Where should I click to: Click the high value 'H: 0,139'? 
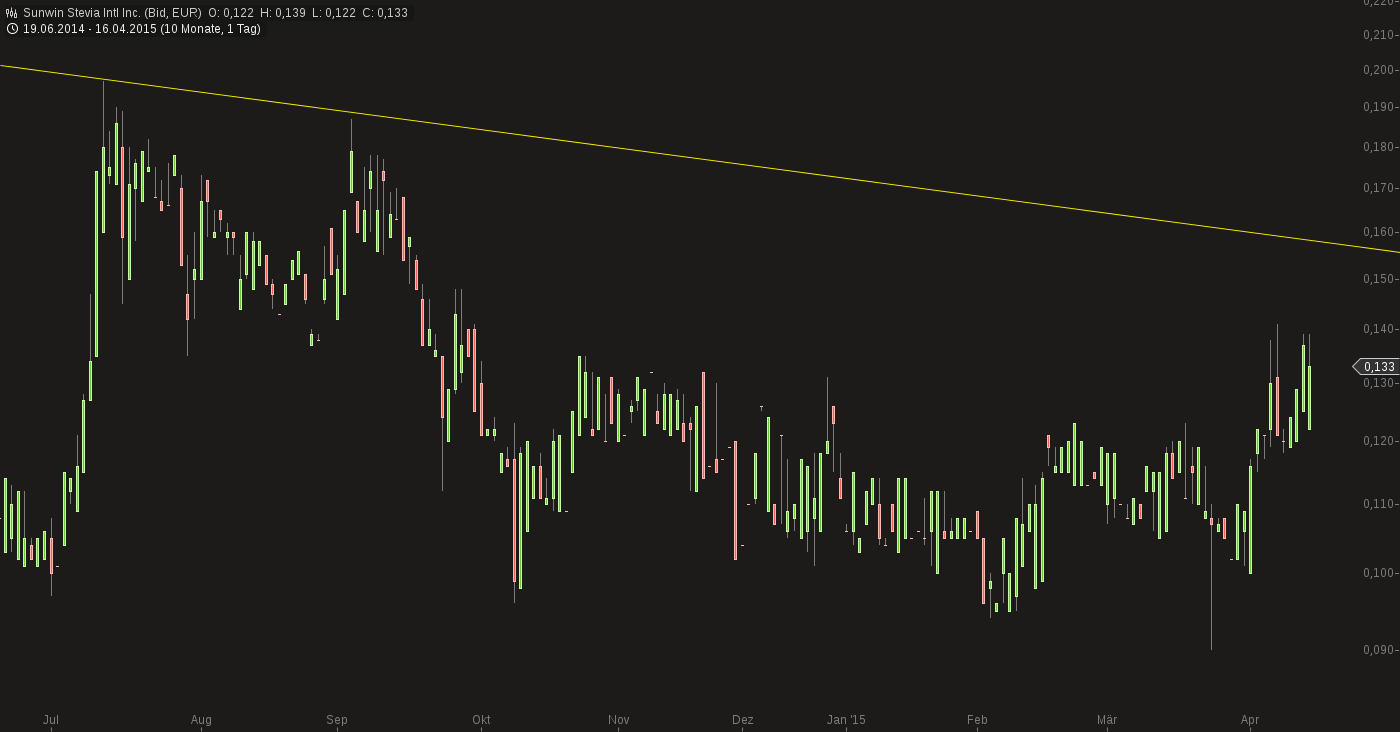click(284, 13)
